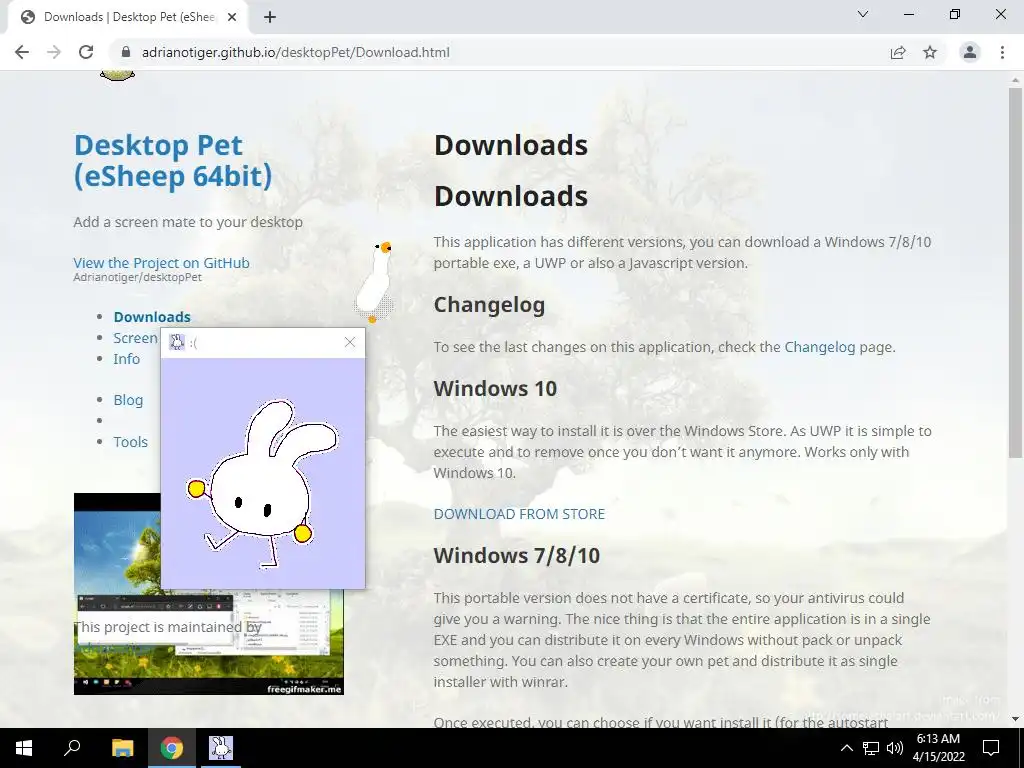Click the page vertical scrollbar thumb
This screenshot has width=1024, height=768.
(1015, 272)
